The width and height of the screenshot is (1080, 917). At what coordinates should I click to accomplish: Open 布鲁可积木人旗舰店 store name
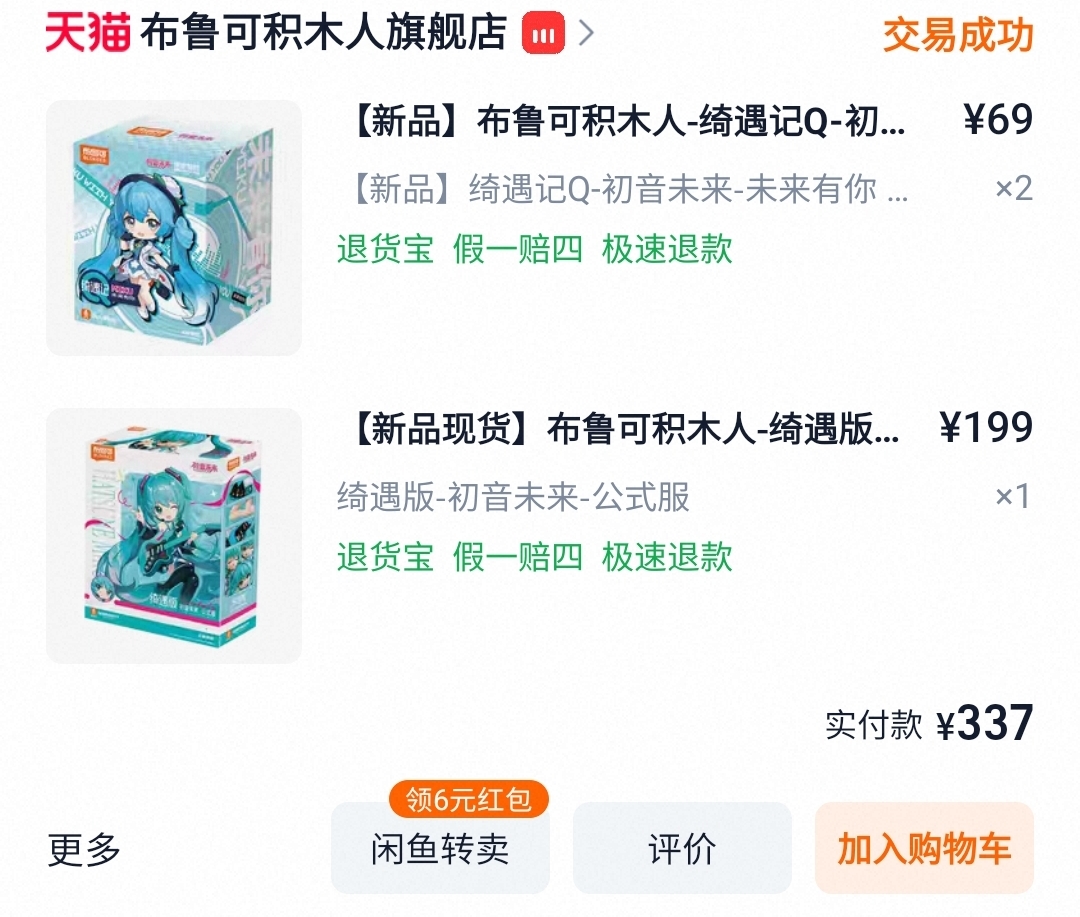[x=323, y=32]
